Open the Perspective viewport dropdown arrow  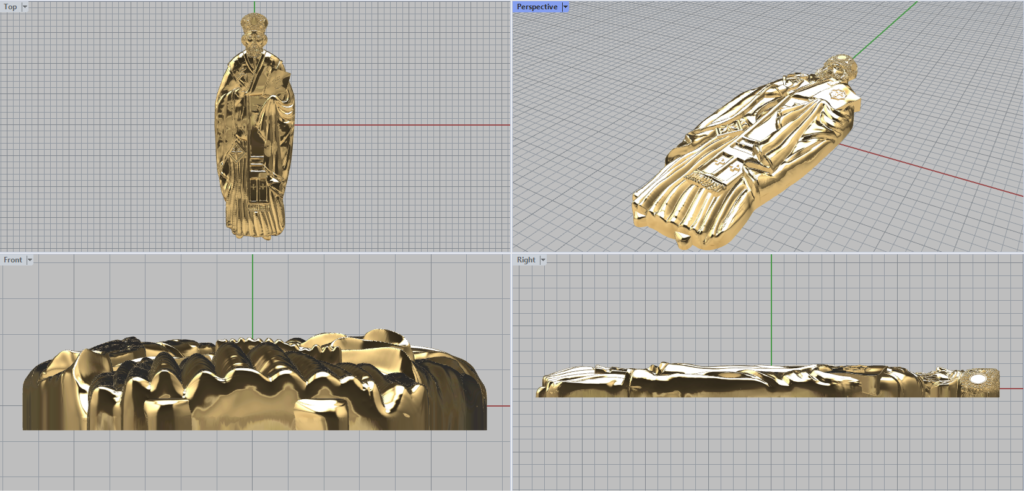click(565, 6)
